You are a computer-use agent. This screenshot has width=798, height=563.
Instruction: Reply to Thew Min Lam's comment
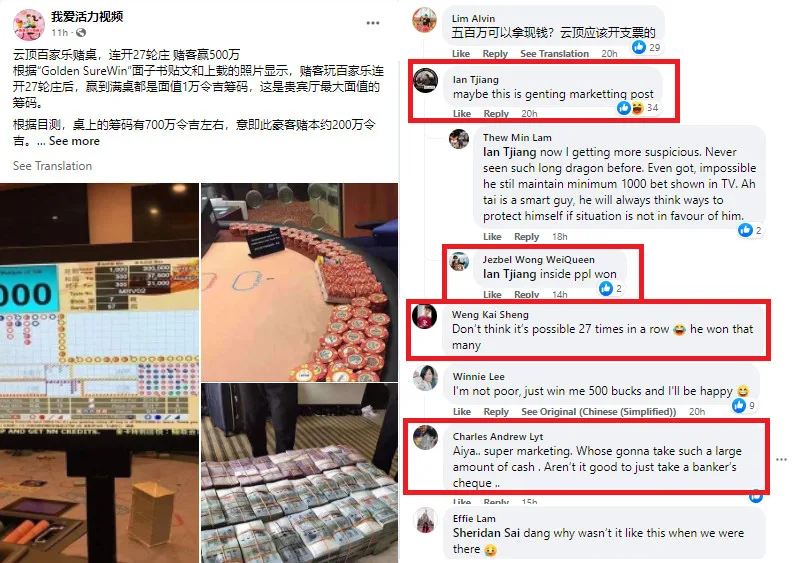[x=526, y=237]
